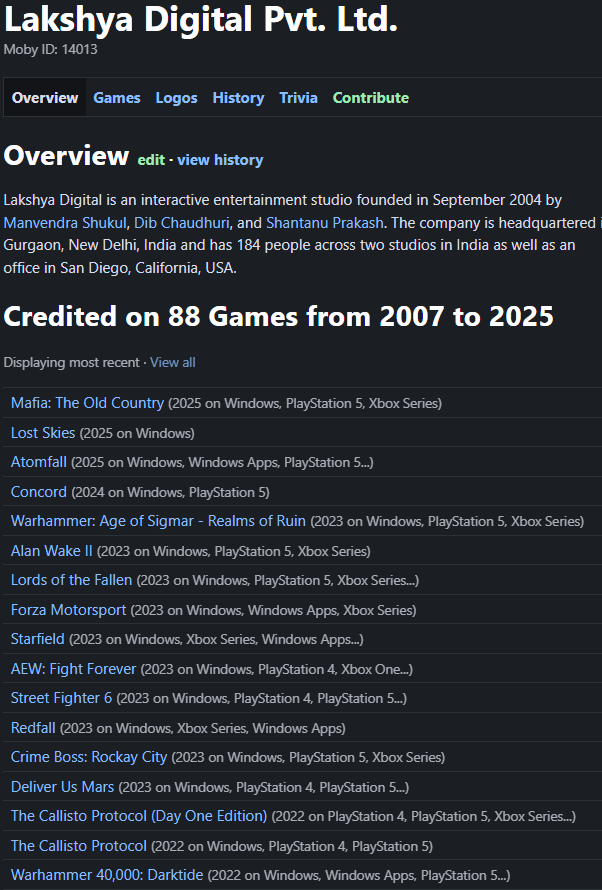The width and height of the screenshot is (602, 890).
Task: Open Crime Boss: Rockay City link
Action: (89, 757)
